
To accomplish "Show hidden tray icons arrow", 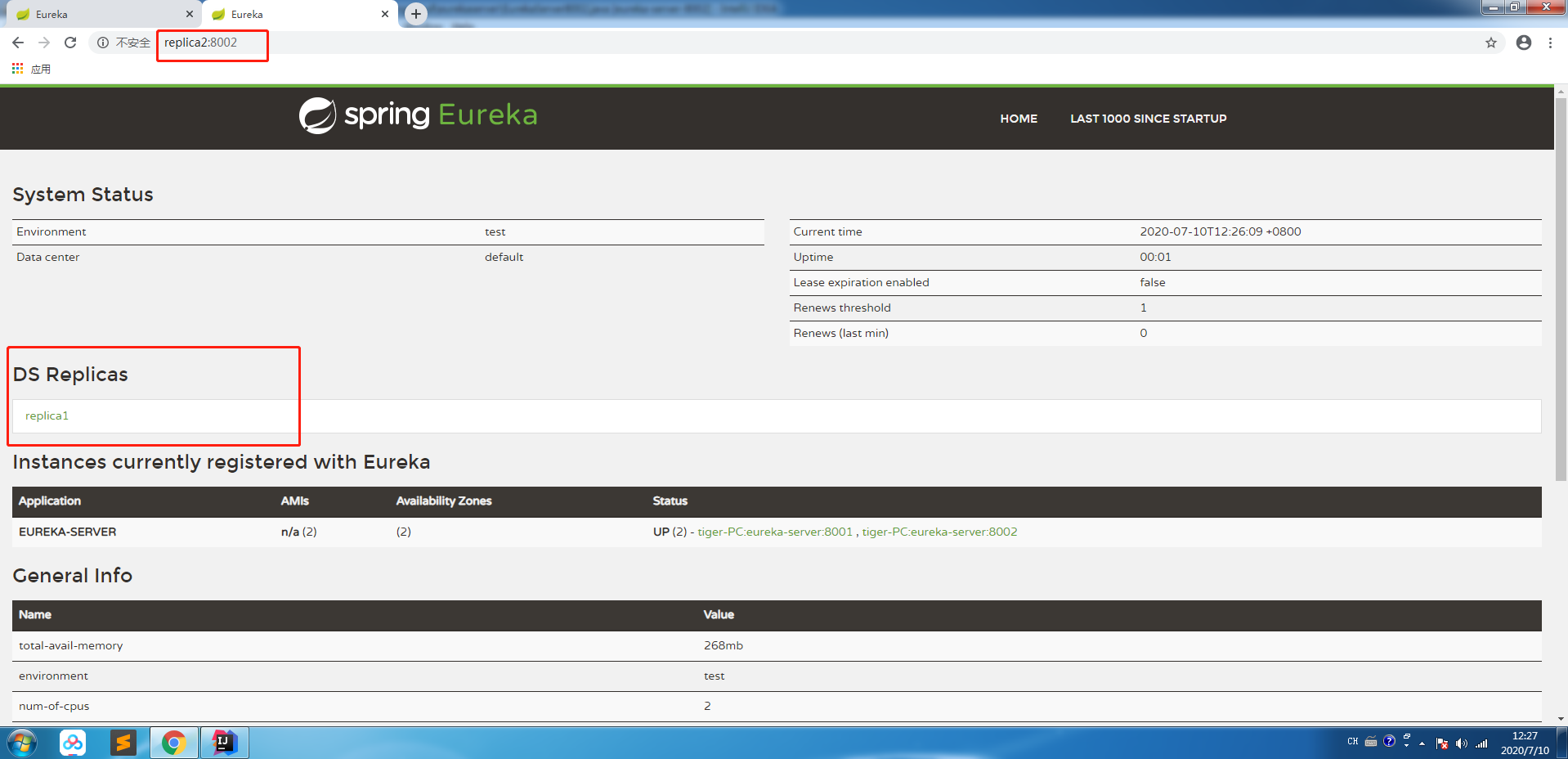I will pos(1422,743).
